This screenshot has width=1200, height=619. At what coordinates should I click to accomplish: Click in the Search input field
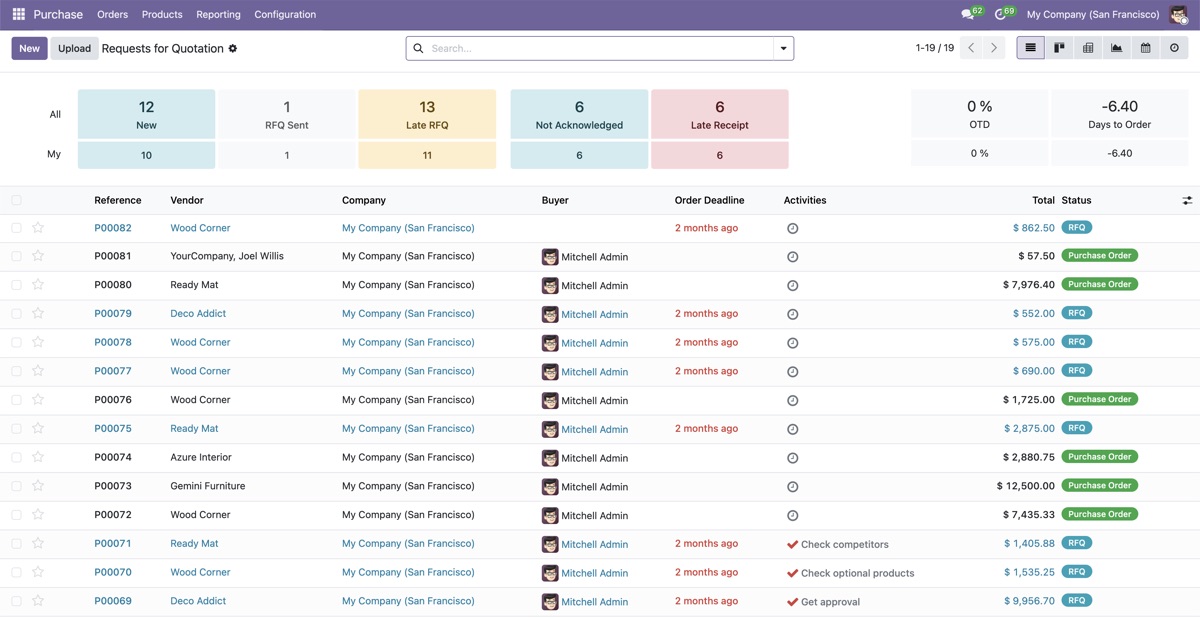coord(600,48)
